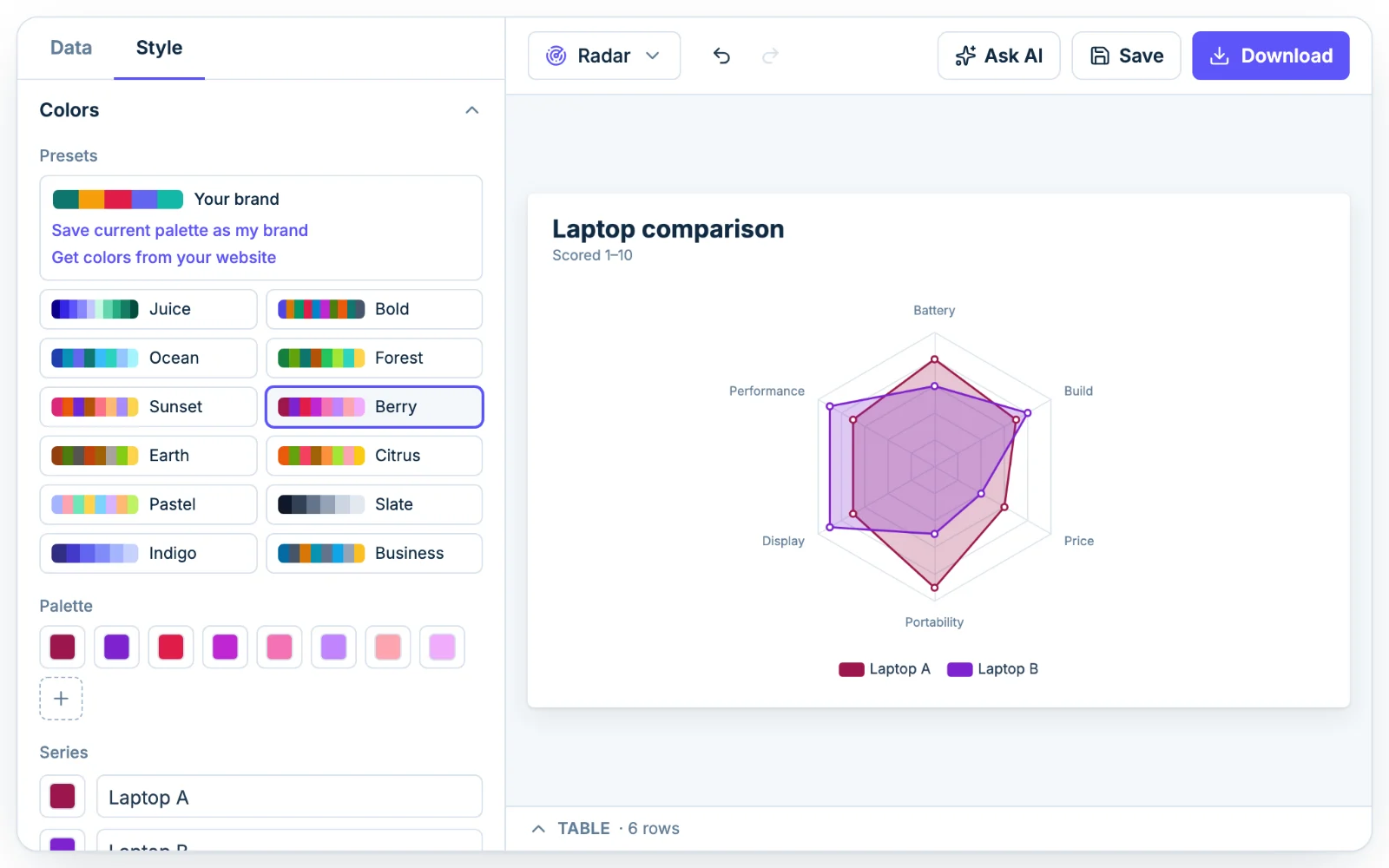The width and height of the screenshot is (1389, 868).
Task: Open the eighth light pink palette swatch
Action: point(442,647)
